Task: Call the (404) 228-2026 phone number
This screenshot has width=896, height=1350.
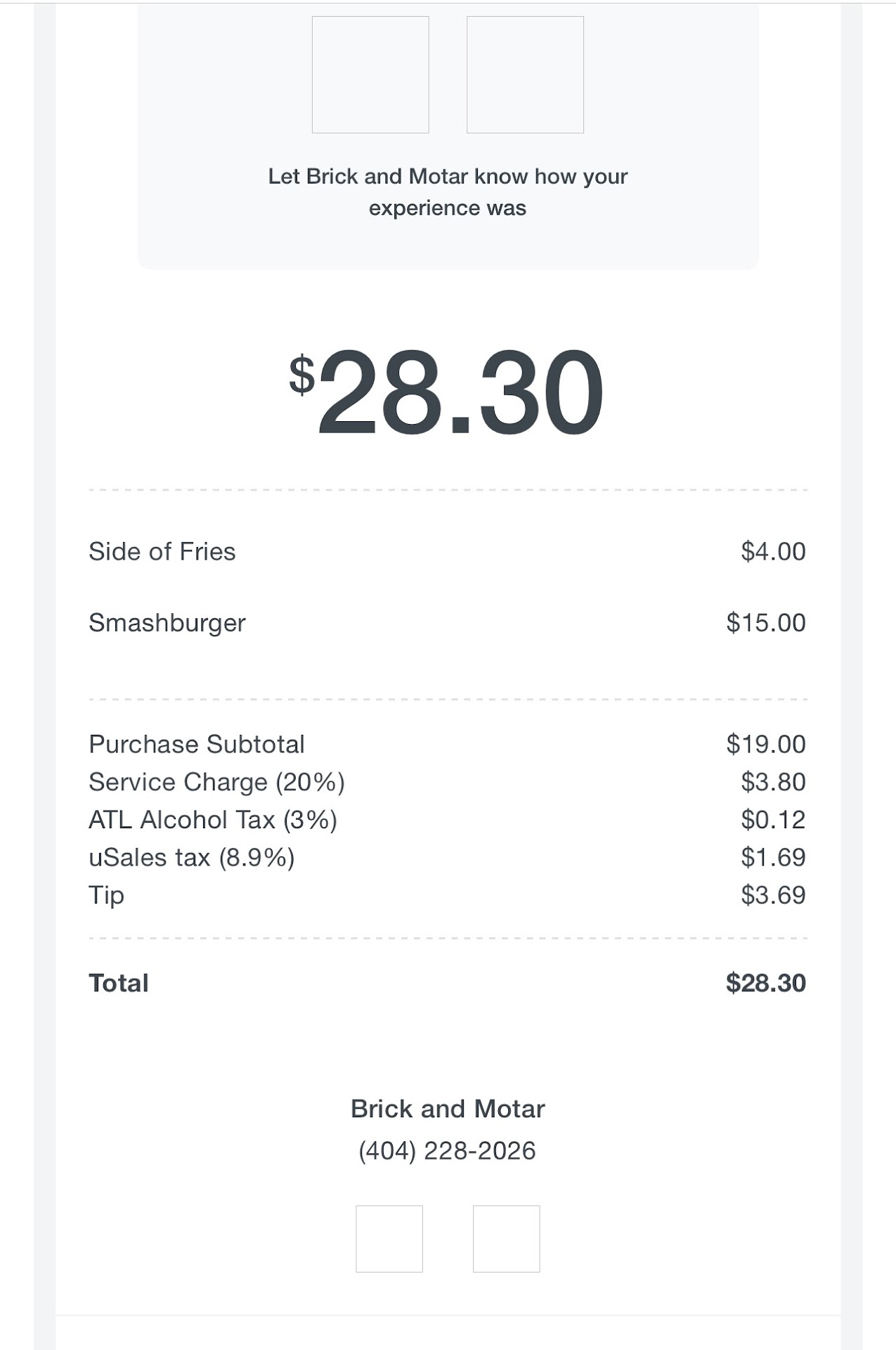Action: tap(448, 1151)
